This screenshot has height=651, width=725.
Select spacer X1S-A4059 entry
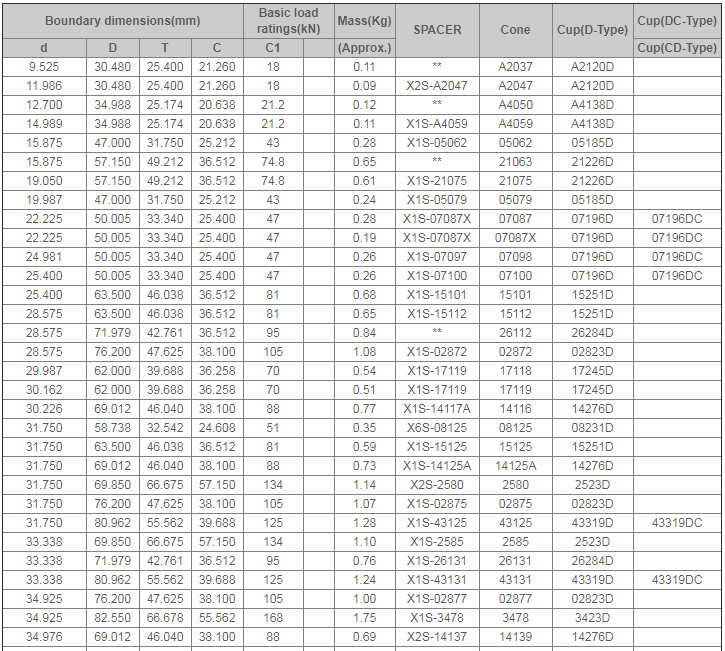point(437,124)
